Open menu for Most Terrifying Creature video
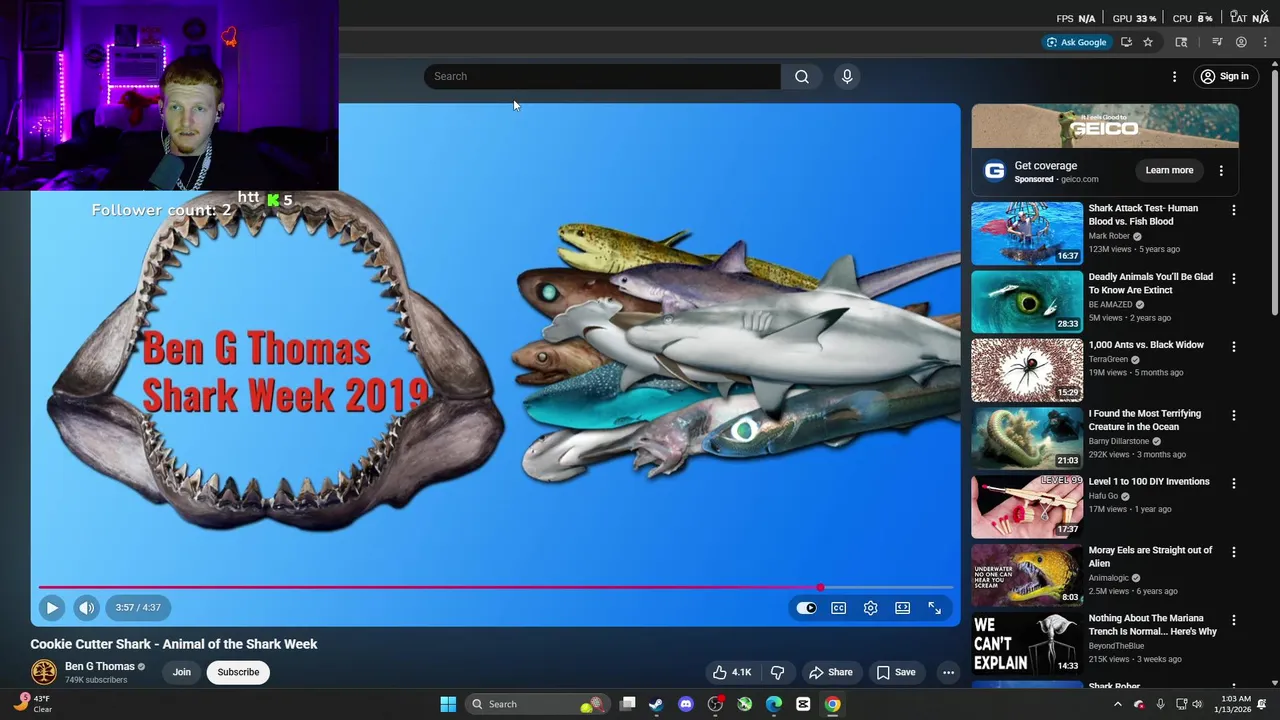 click(x=1233, y=415)
